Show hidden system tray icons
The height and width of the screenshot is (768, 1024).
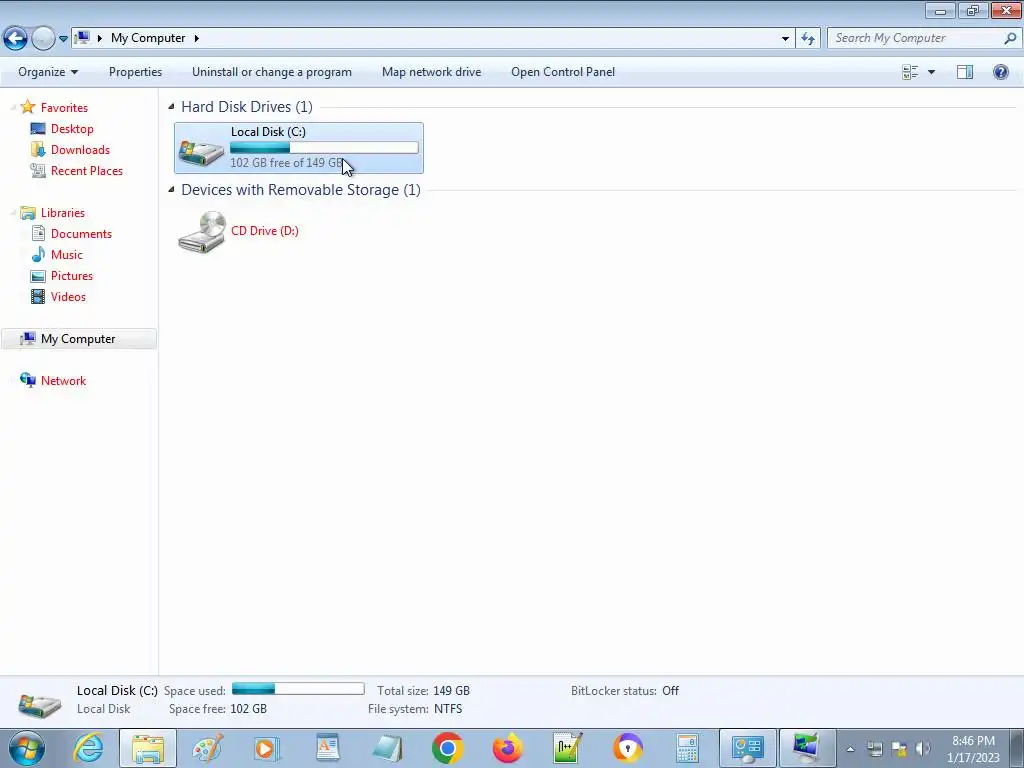(x=850, y=750)
